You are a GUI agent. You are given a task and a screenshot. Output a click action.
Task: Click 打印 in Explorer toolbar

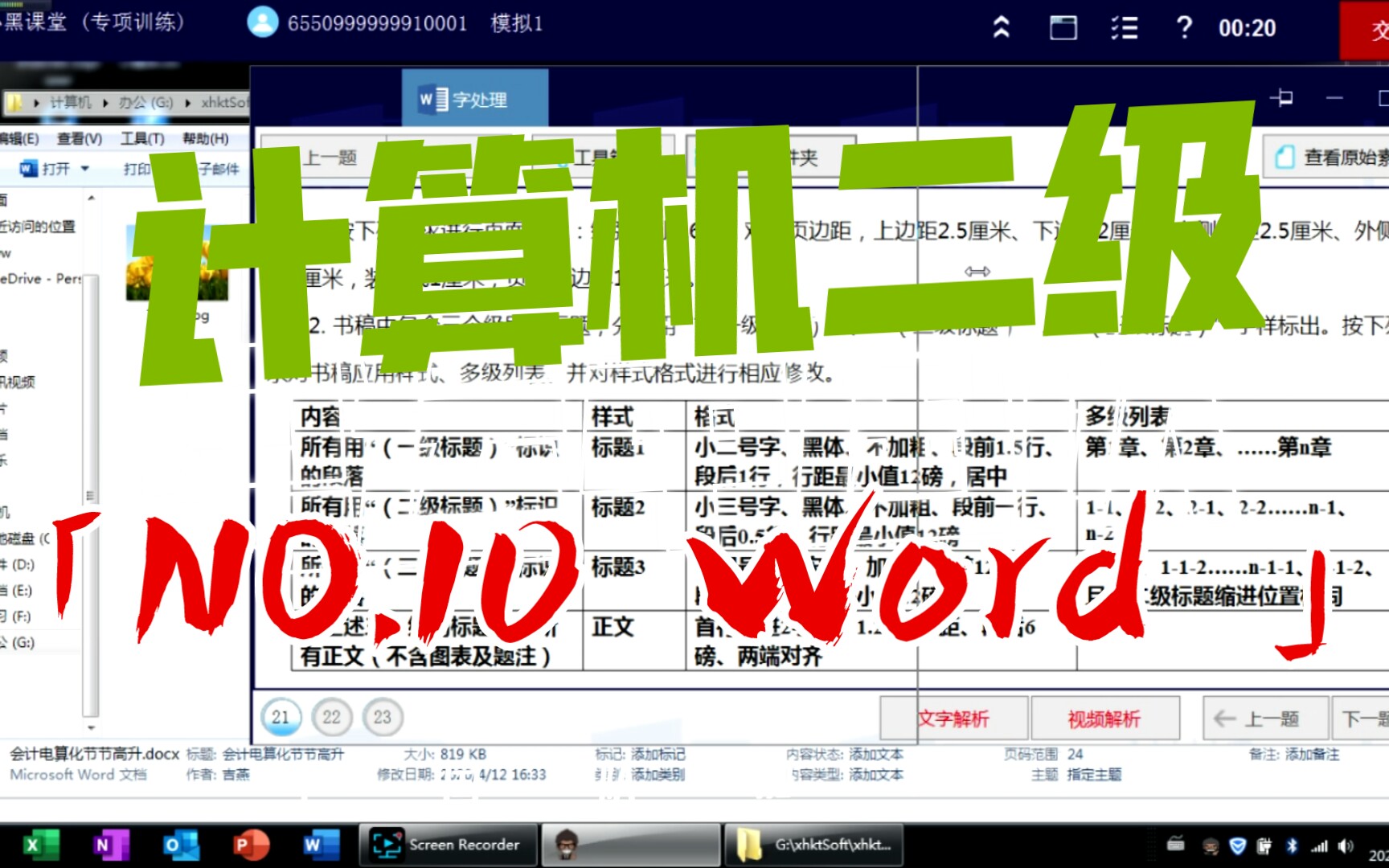click(x=137, y=169)
